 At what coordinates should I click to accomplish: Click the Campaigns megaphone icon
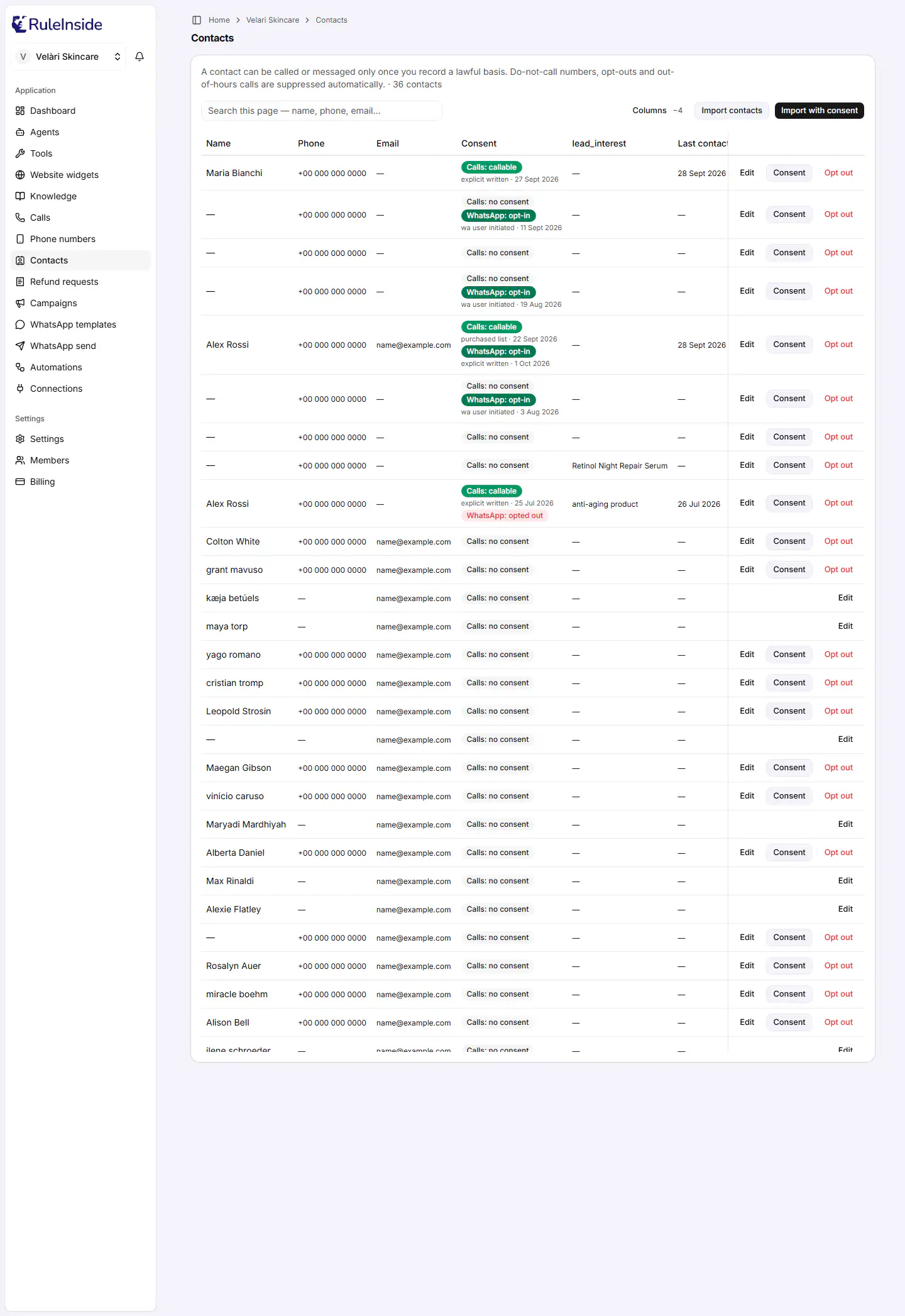coord(20,303)
